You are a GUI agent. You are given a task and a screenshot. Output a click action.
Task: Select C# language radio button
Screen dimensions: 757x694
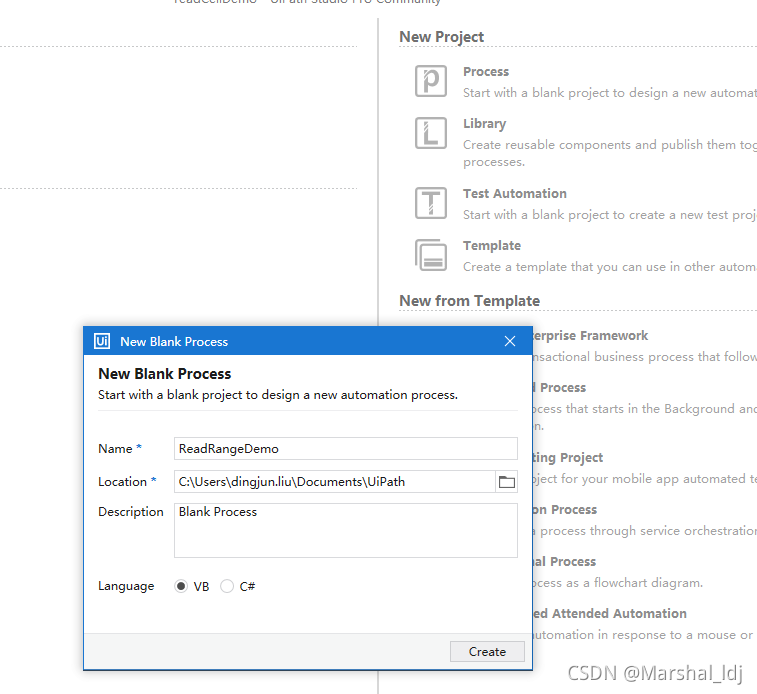coord(227,586)
